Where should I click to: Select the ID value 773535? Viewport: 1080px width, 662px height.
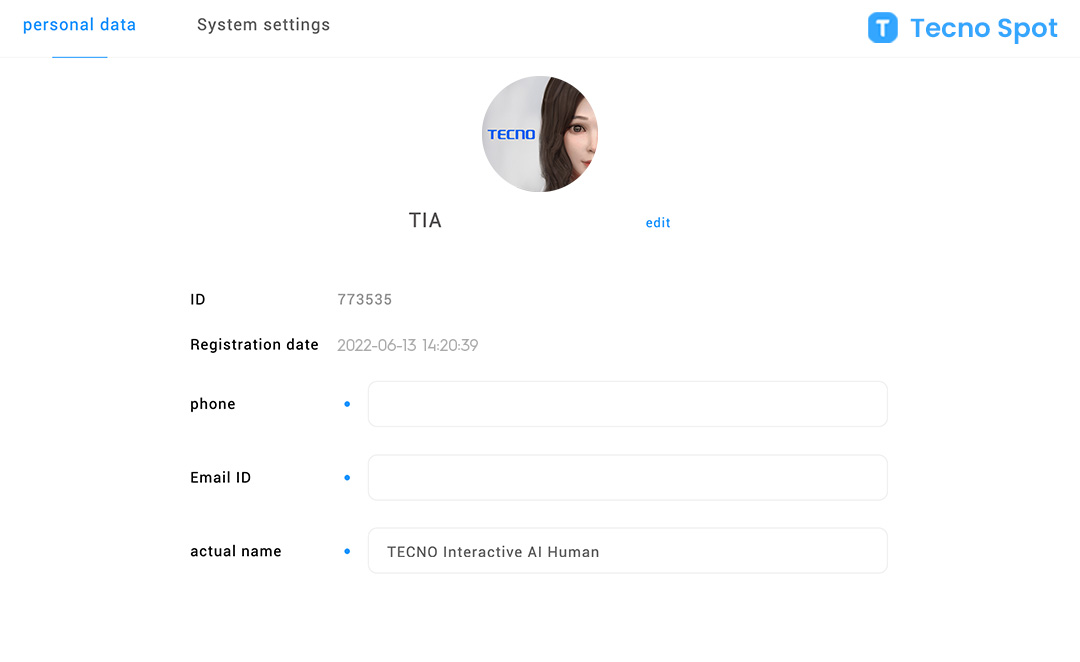pos(364,300)
